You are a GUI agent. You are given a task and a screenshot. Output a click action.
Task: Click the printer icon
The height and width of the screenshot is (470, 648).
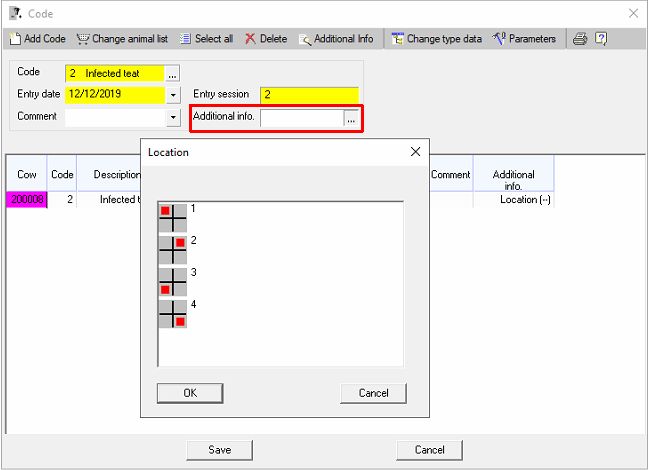tap(580, 39)
